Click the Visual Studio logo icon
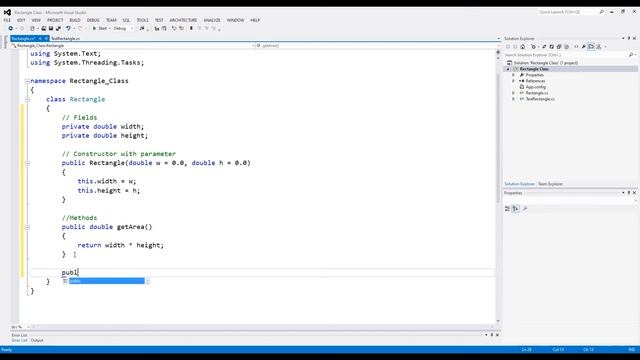Screen dimensions: 640x360 click(x=7, y=12)
